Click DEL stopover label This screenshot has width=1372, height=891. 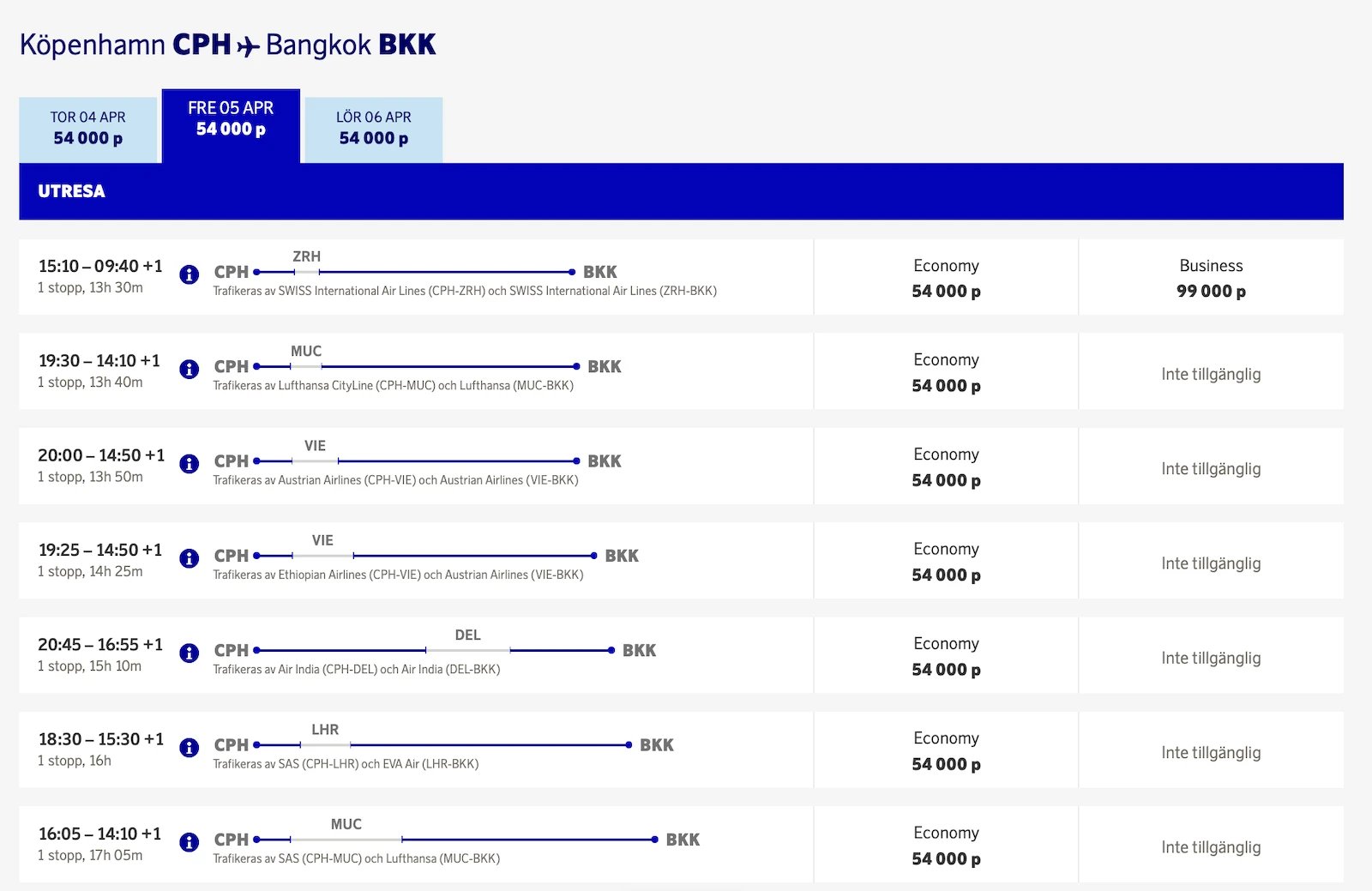click(467, 635)
